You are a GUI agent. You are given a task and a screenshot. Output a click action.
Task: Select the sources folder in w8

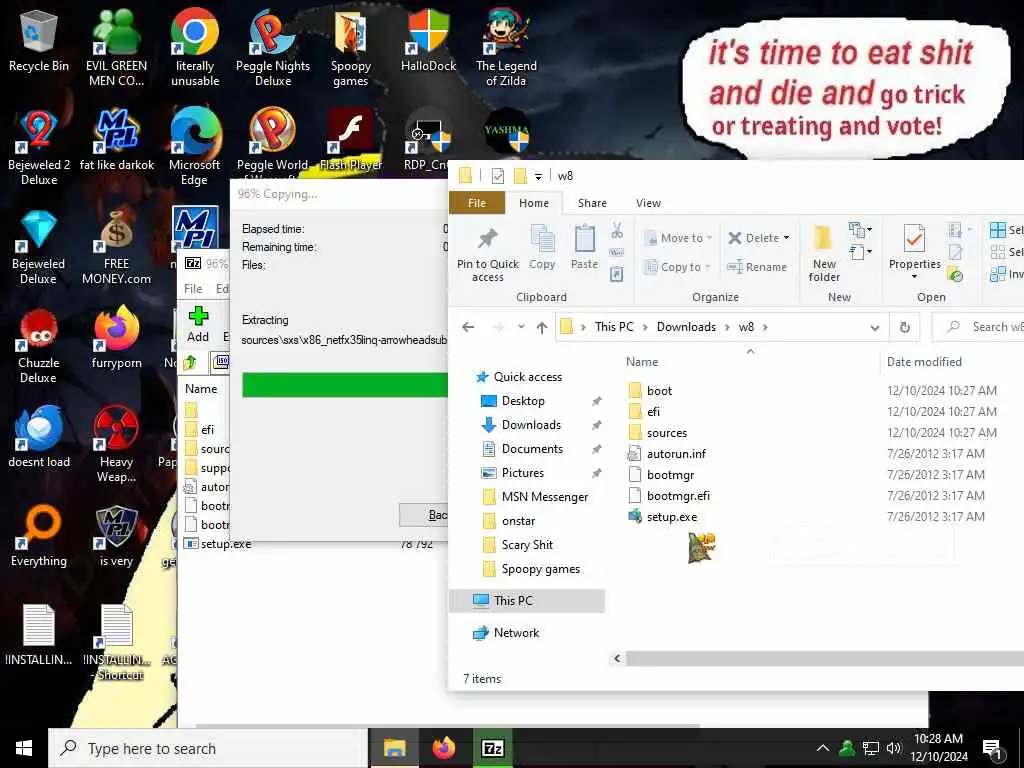coord(667,432)
